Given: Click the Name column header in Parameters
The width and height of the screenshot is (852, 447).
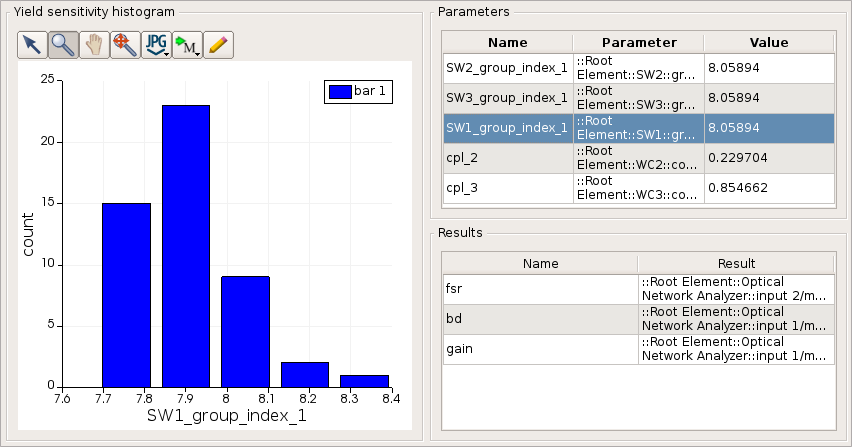Looking at the screenshot, I should click(508, 42).
